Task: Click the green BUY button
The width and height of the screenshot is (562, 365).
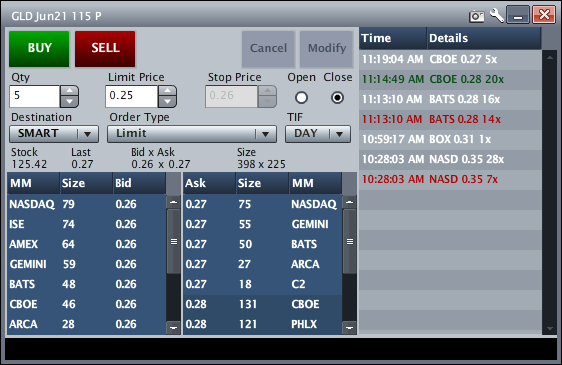Action: (x=39, y=49)
